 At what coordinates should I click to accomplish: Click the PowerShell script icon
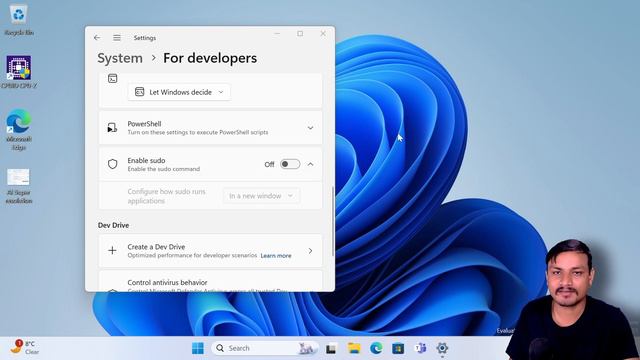tap(112, 128)
